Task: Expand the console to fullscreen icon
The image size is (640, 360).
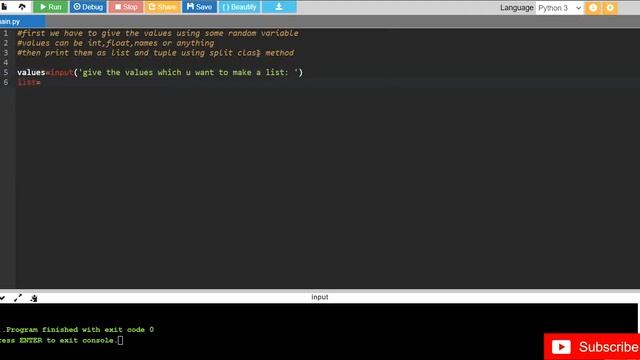Action: click(18, 298)
